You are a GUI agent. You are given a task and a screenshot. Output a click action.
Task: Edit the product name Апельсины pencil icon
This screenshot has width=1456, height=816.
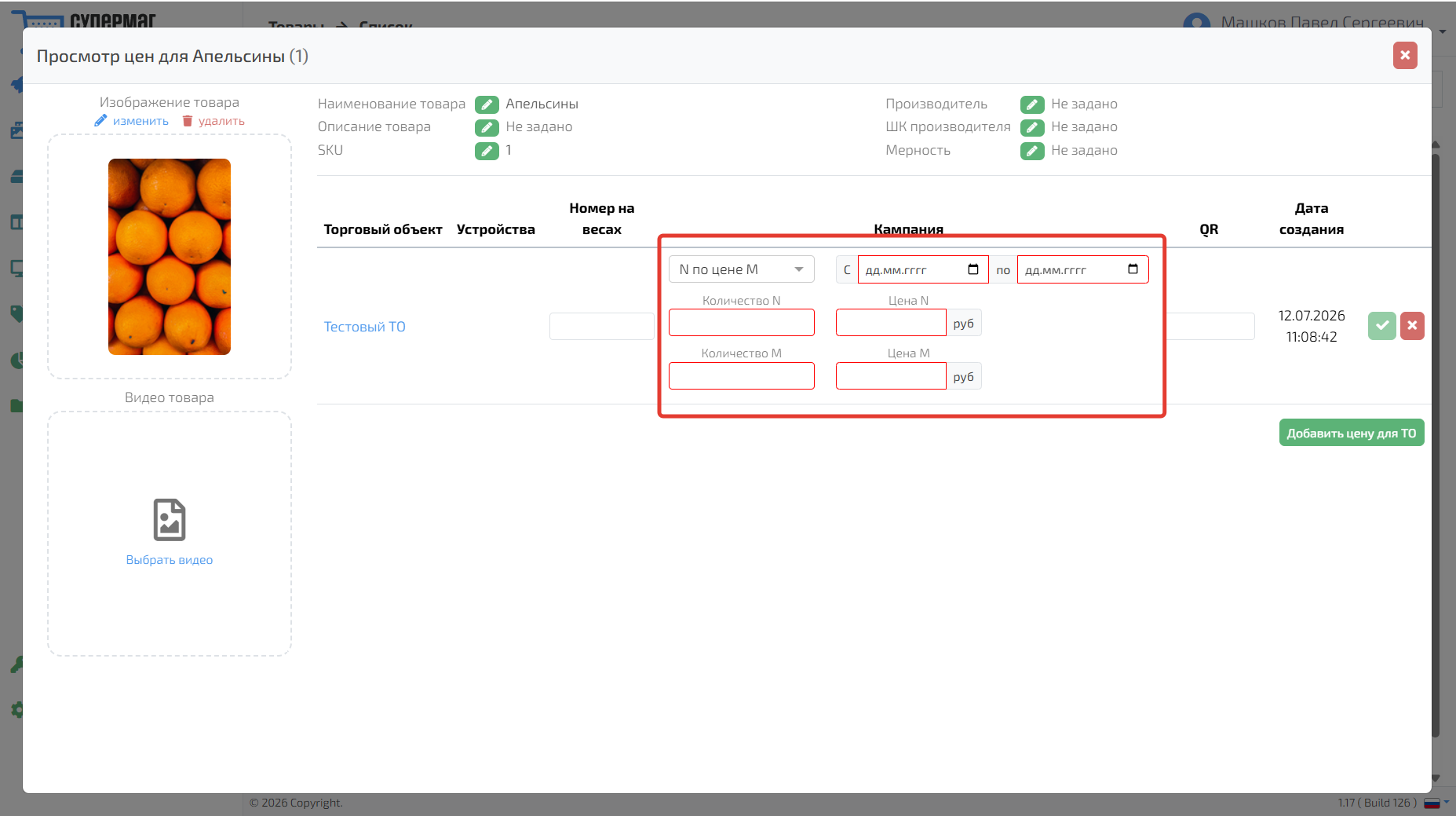tap(487, 104)
